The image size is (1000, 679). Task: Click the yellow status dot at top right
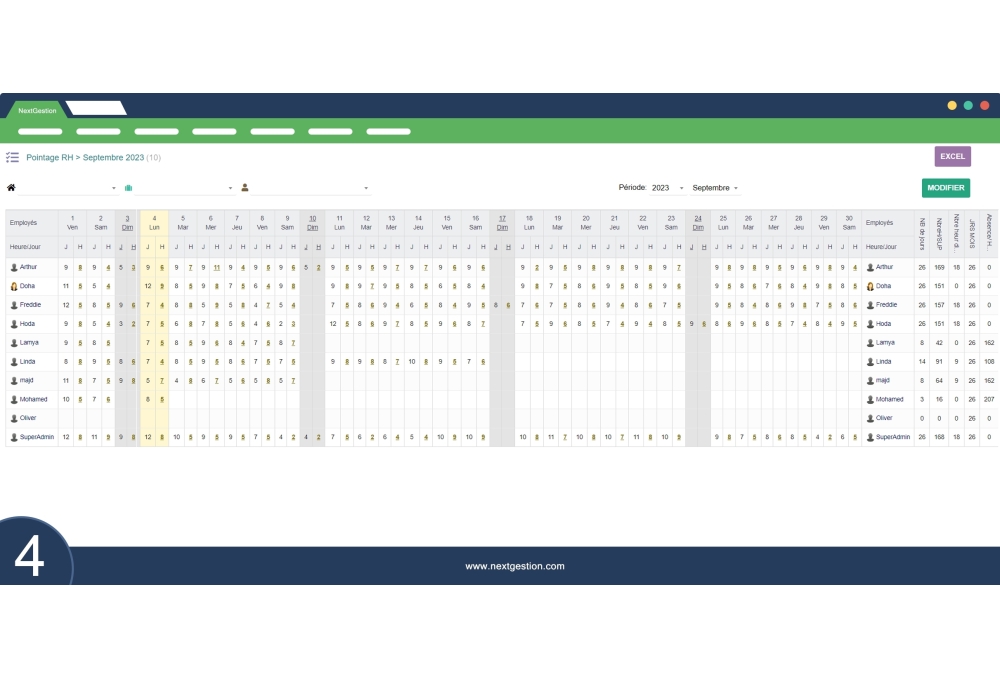(951, 104)
